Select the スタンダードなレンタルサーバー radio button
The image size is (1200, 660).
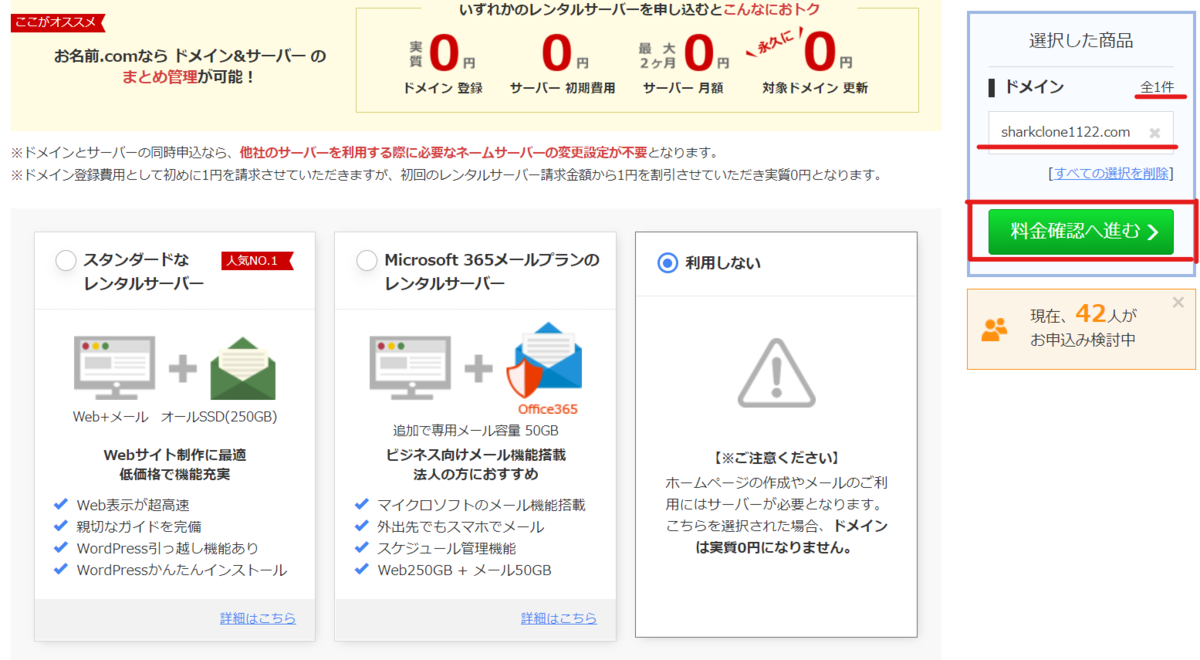coord(66,259)
